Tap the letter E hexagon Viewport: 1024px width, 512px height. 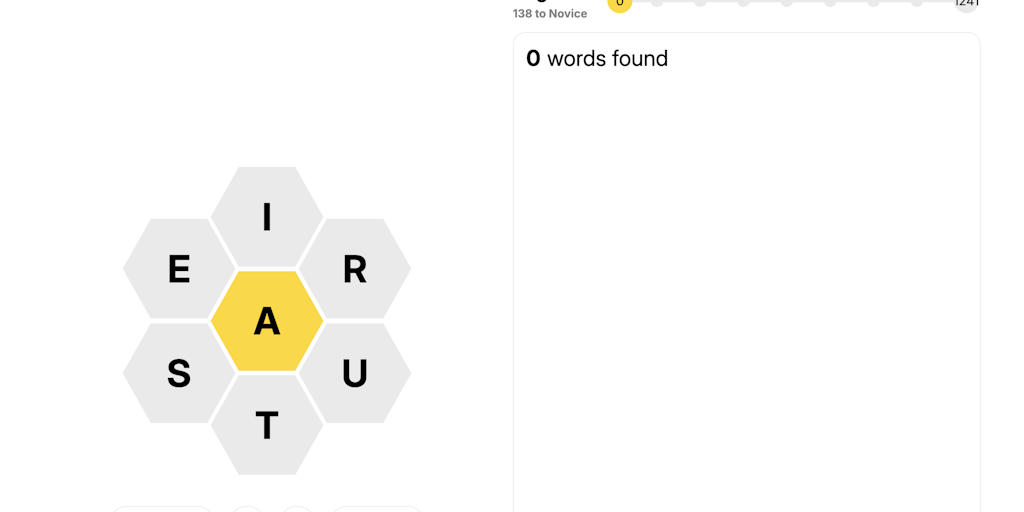pyautogui.click(x=179, y=269)
